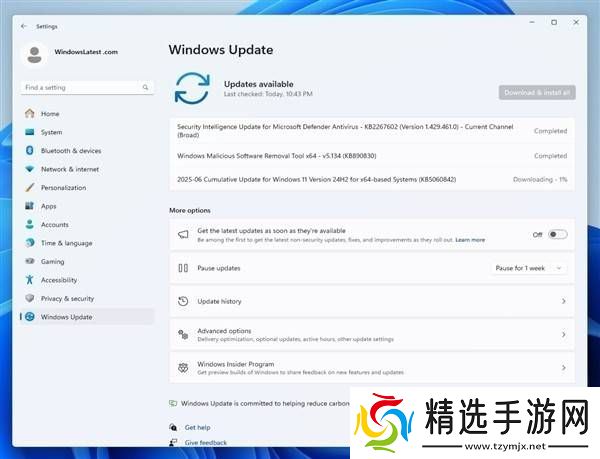The width and height of the screenshot is (600, 459).
Task: Click the search magnifier icon in sidebar
Action: coord(145,88)
